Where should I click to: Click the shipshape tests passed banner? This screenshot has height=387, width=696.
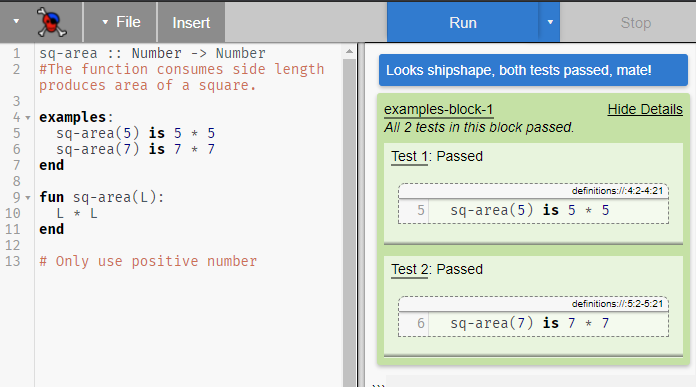[533, 70]
